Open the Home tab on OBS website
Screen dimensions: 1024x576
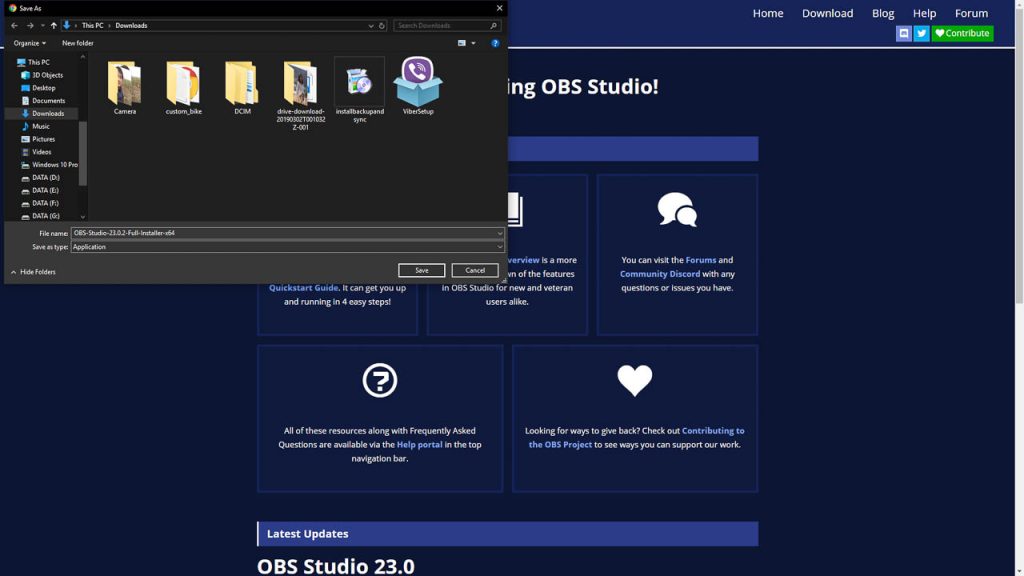click(x=768, y=13)
